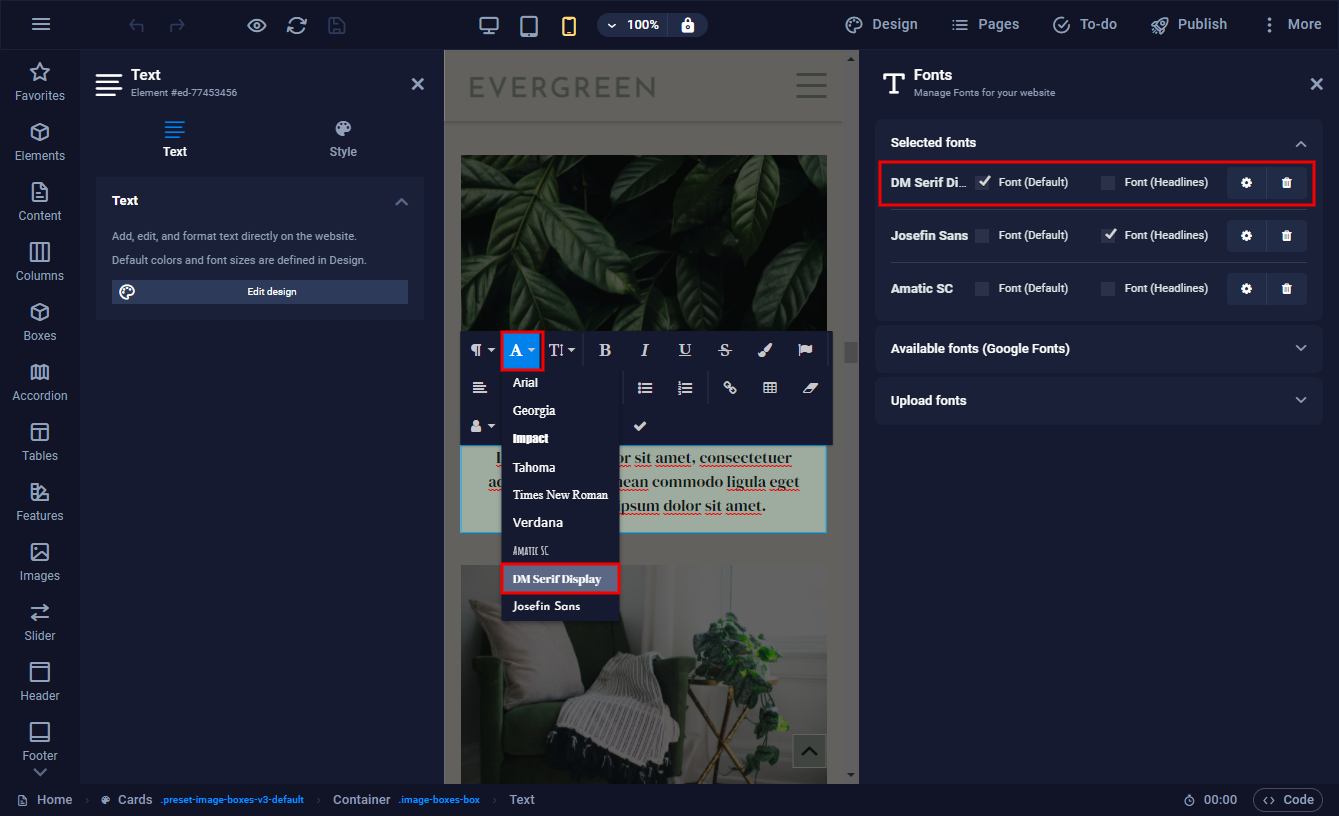Click the eraser clear formatting icon

[810, 388]
